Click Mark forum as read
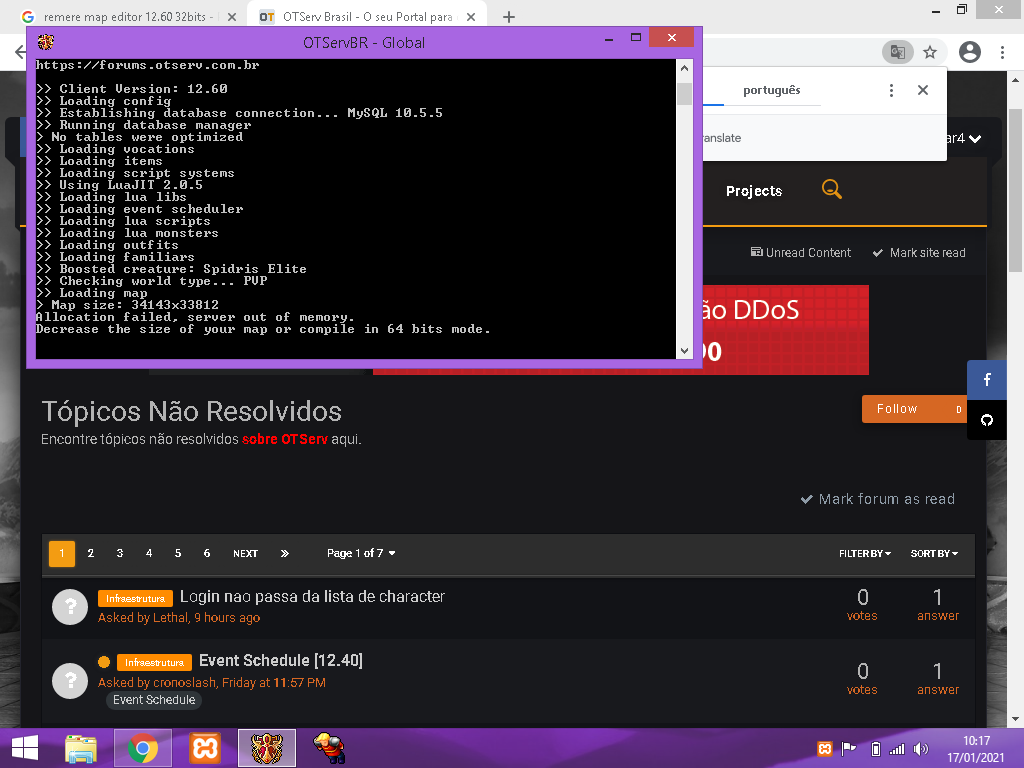Viewport: 1024px width, 768px height. click(878, 499)
